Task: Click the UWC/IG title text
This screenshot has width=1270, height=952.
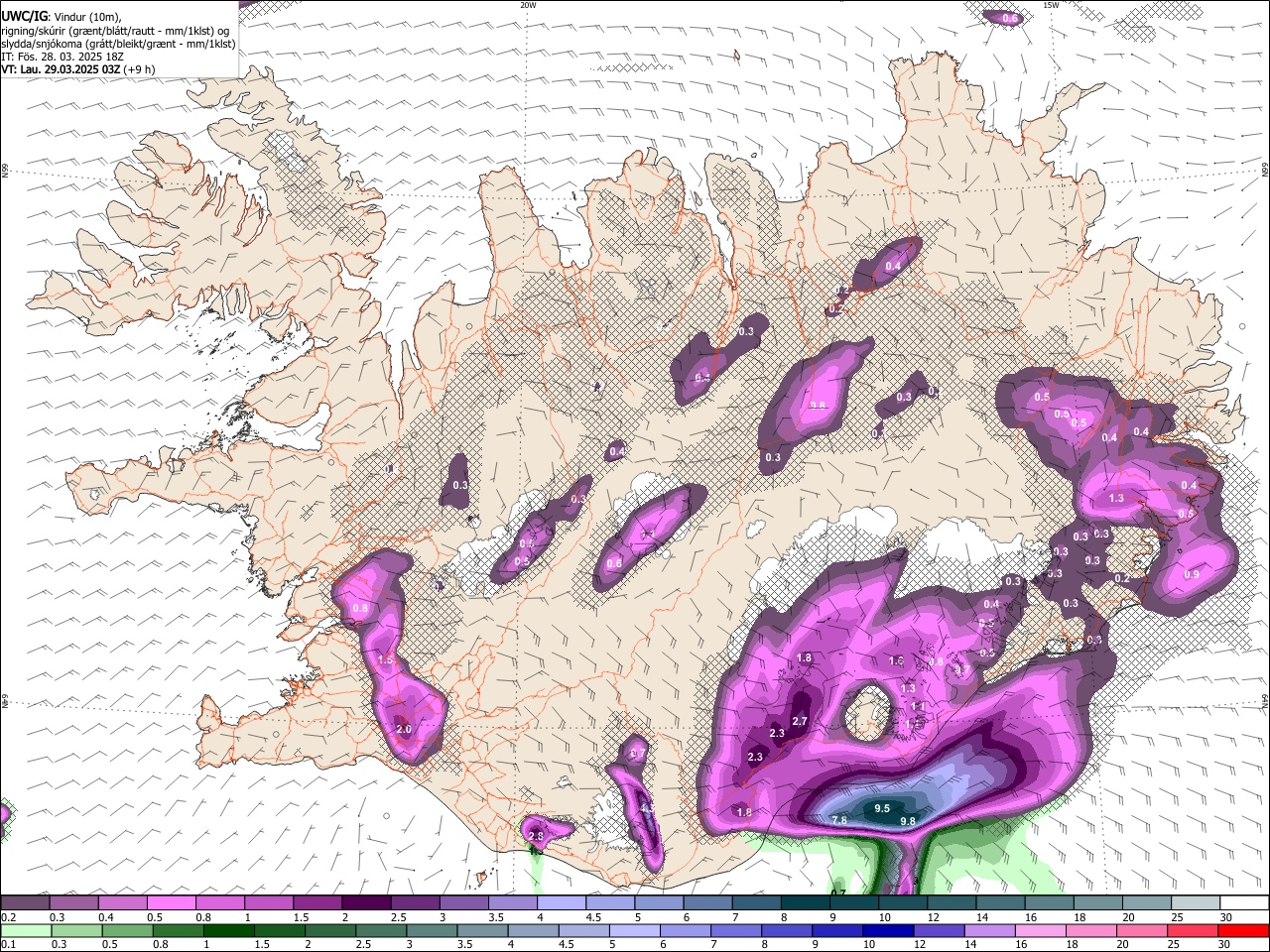Action: click(x=24, y=16)
